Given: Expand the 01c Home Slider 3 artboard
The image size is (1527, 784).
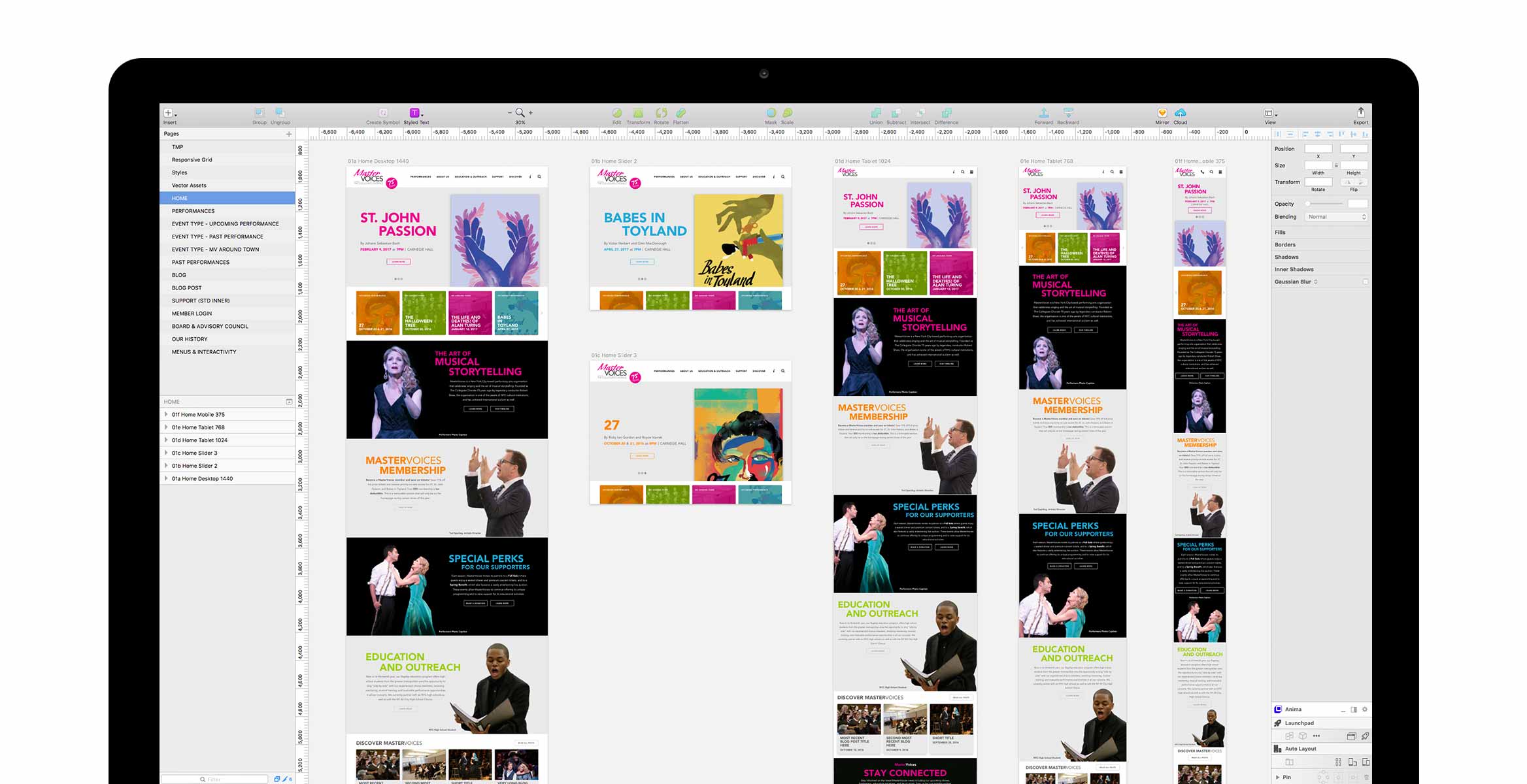Looking at the screenshot, I should [x=166, y=453].
